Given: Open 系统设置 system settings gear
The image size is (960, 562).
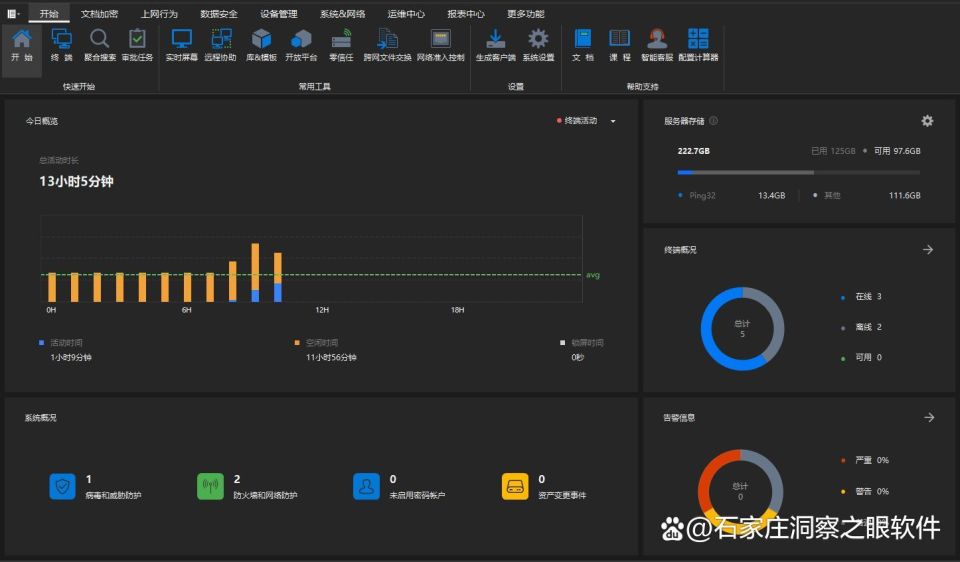Looking at the screenshot, I should [x=538, y=39].
